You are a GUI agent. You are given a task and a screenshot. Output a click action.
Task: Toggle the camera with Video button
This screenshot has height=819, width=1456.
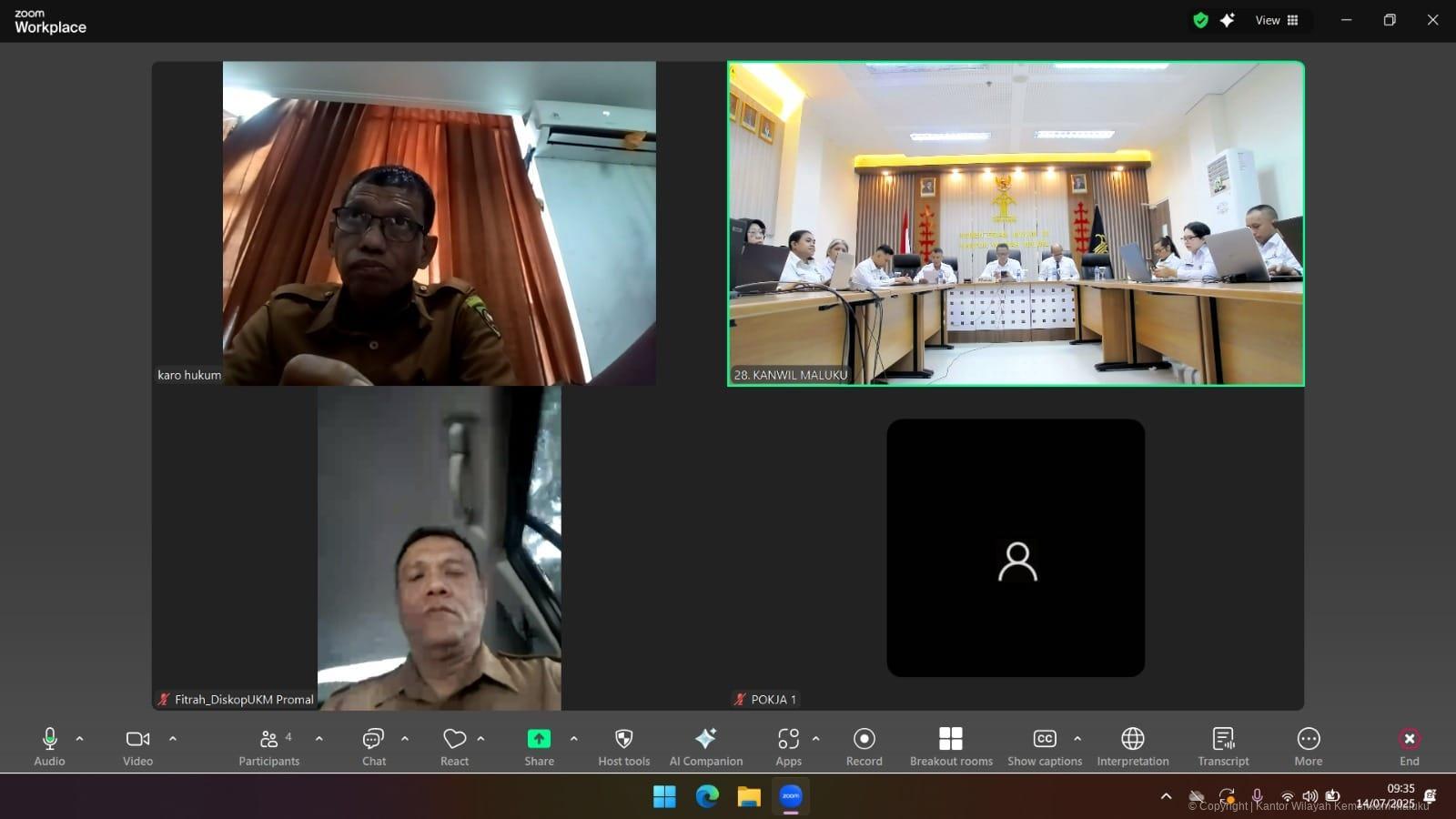tap(138, 746)
